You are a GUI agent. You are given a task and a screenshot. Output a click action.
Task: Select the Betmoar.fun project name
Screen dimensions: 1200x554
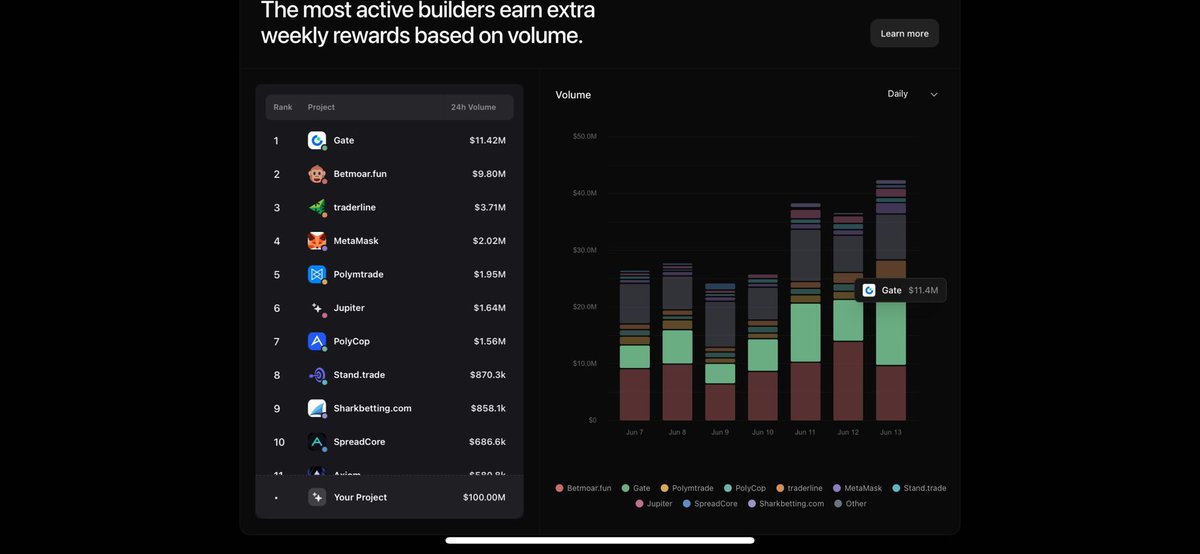pos(360,174)
